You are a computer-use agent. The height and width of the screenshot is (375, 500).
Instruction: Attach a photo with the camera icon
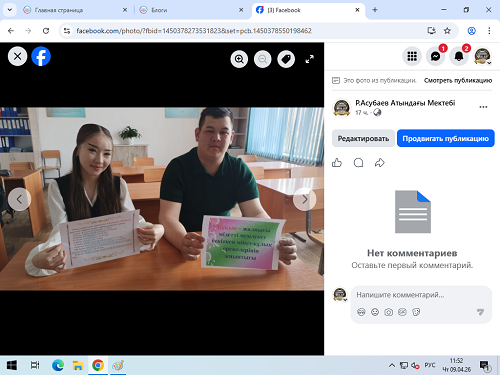pos(389,312)
